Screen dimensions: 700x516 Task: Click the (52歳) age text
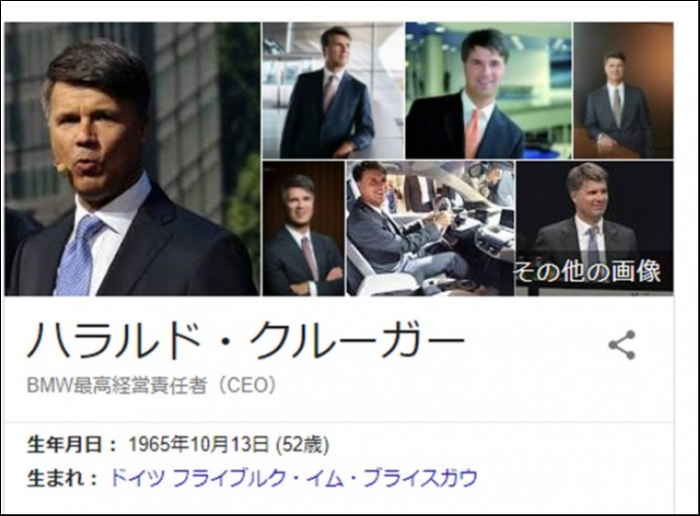tap(303, 445)
